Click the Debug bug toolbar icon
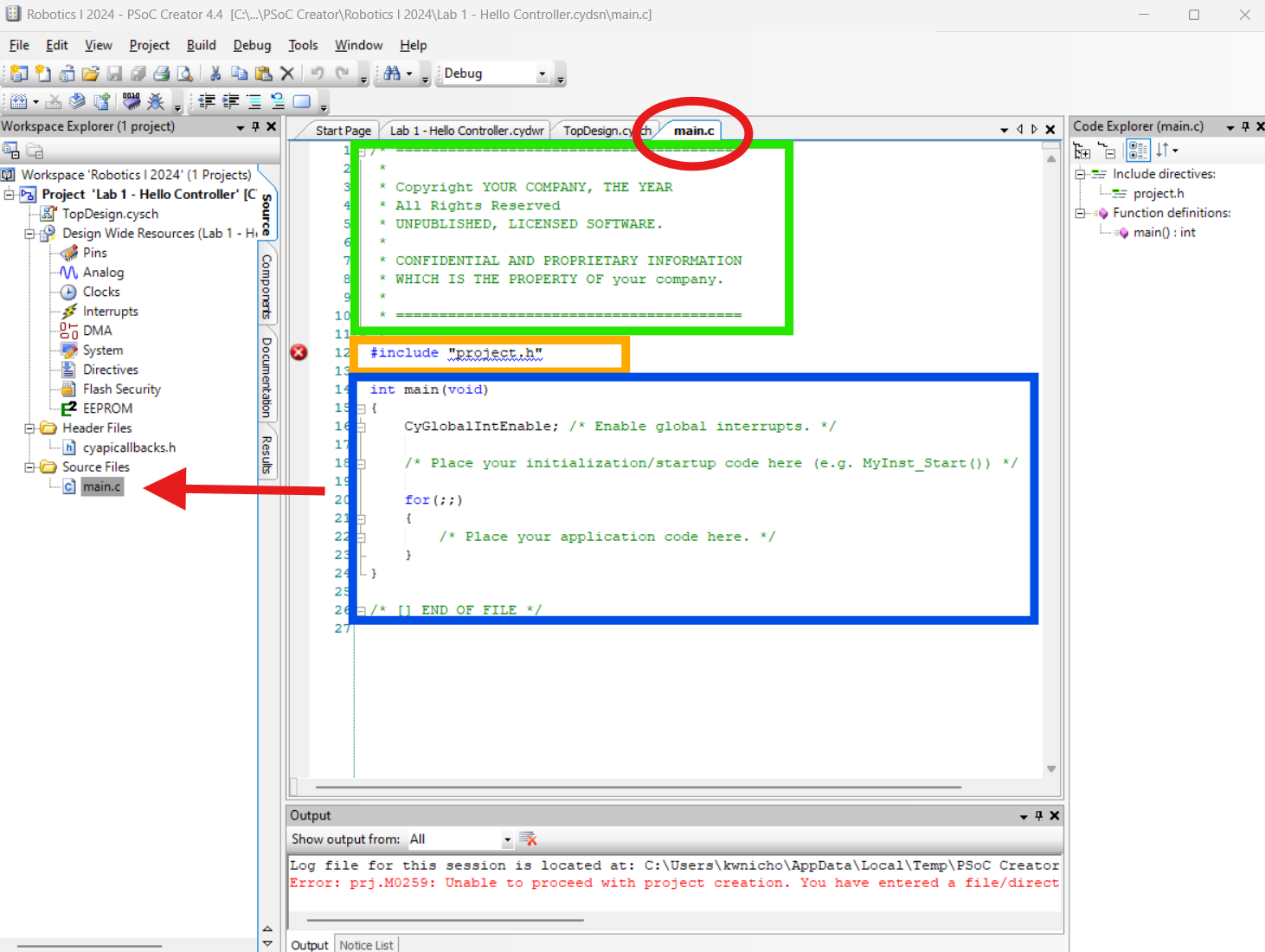The image size is (1265, 952). 156,101
